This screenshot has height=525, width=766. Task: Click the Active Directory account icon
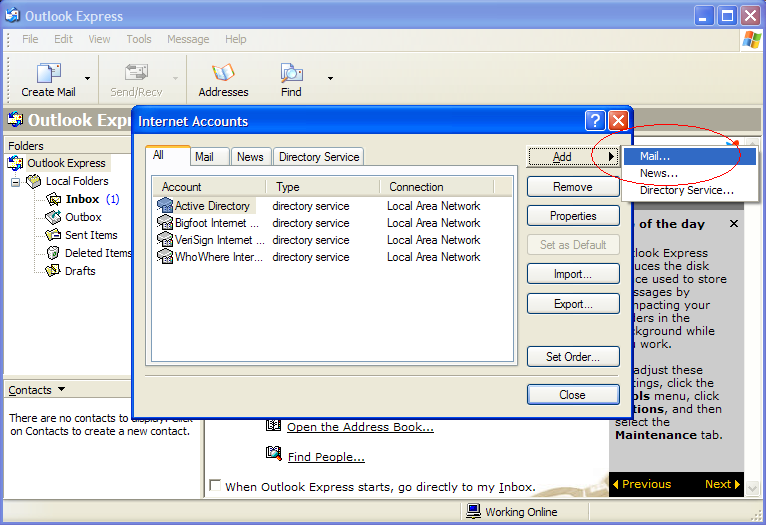pyautogui.click(x=165, y=206)
